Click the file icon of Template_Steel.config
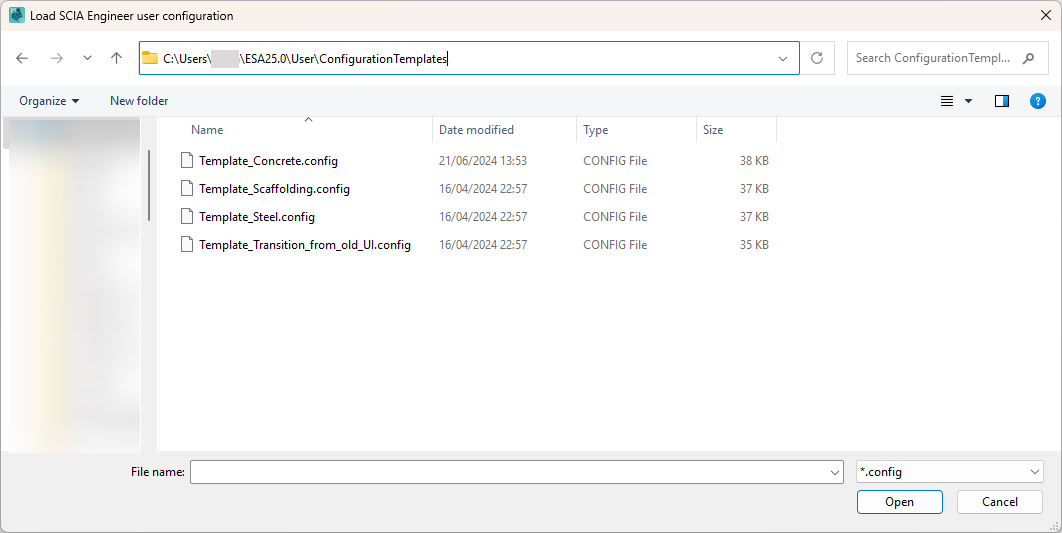The height and width of the screenshot is (533, 1062). coord(187,216)
